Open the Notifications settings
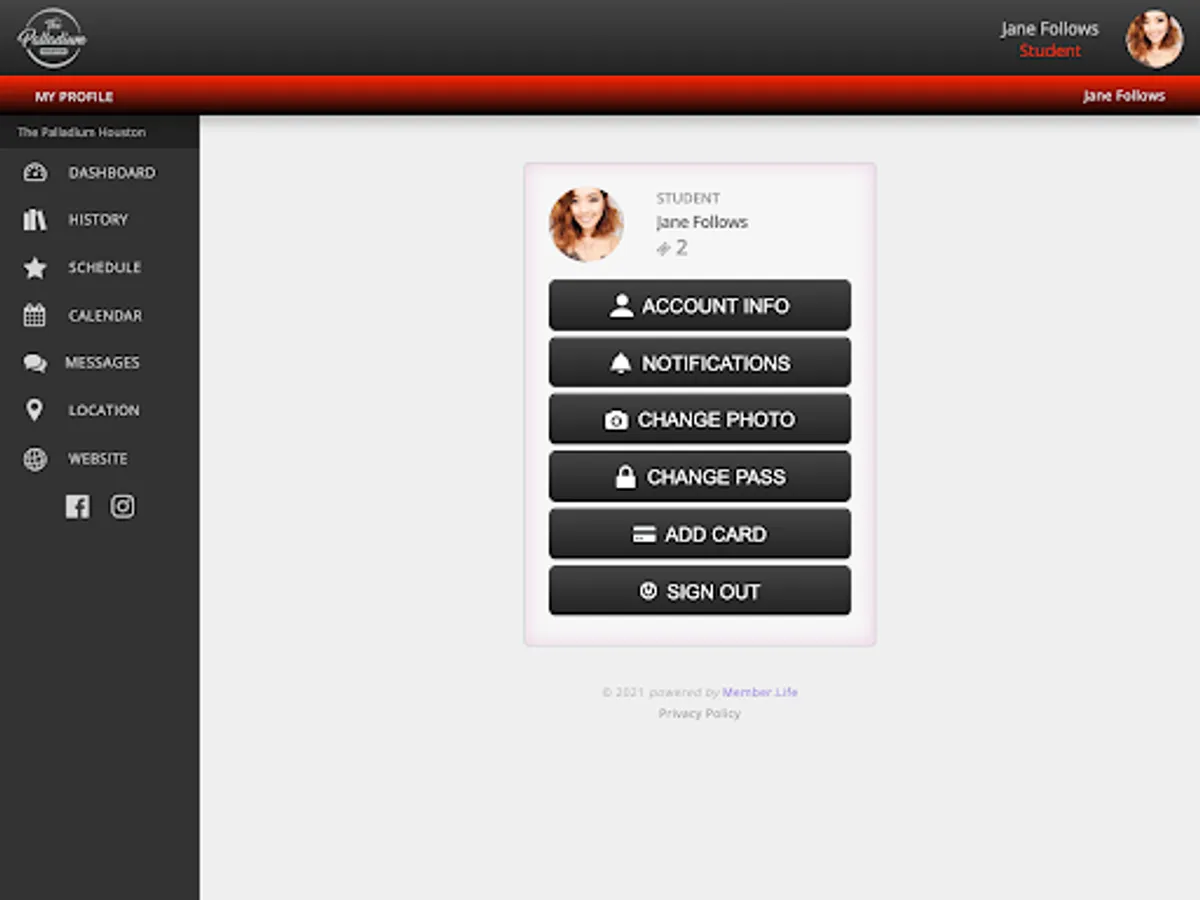 699,362
